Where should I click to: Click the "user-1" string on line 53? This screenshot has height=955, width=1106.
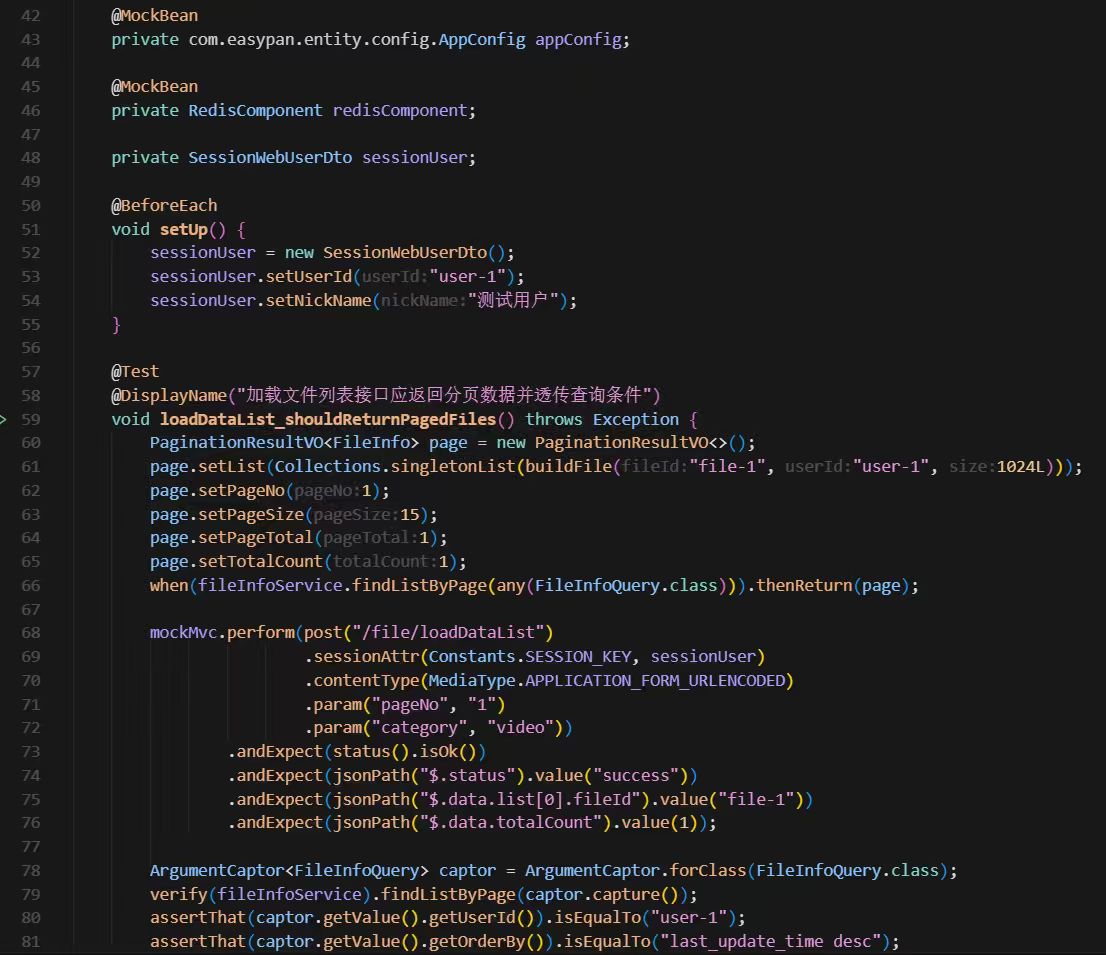(x=468, y=276)
